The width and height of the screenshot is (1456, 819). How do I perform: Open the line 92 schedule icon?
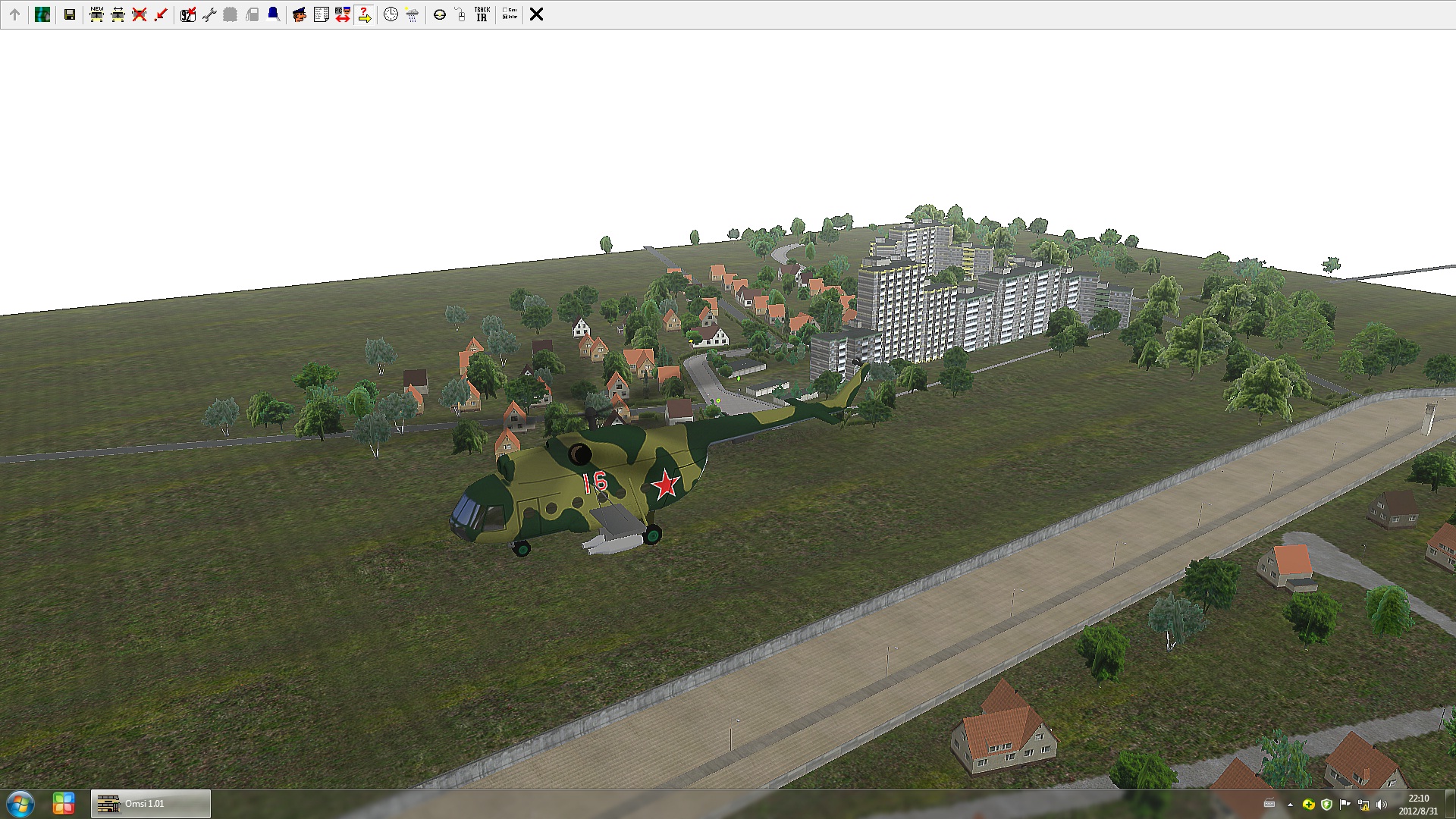(x=188, y=14)
